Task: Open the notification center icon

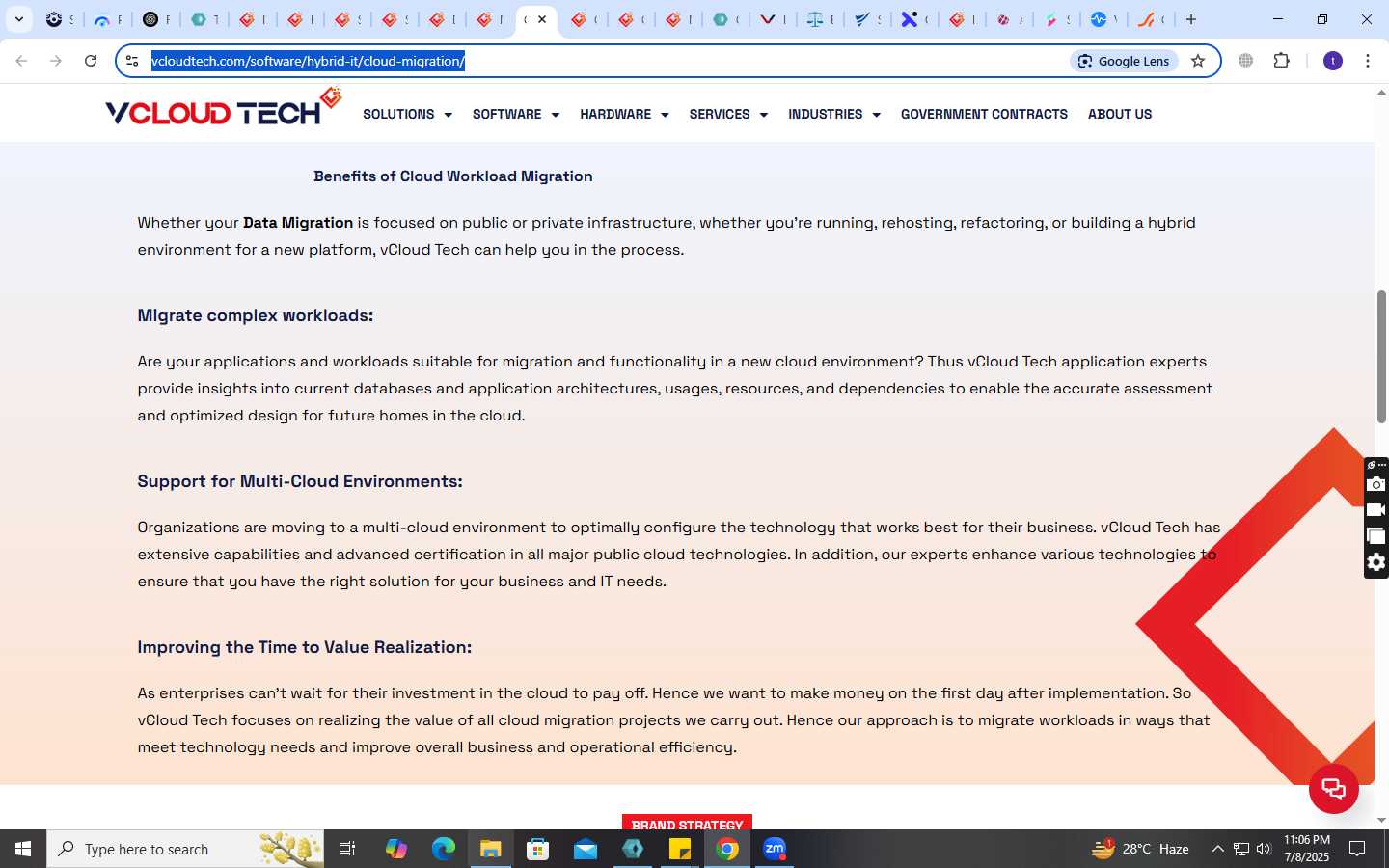Action: 1357,849
